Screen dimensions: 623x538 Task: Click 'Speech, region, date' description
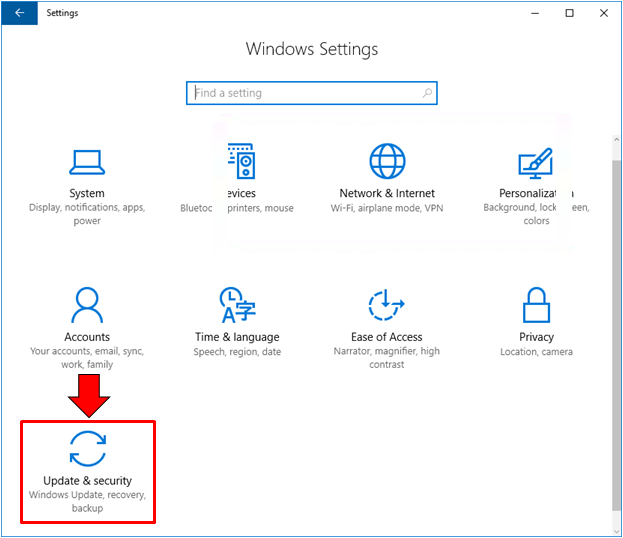[x=237, y=352]
